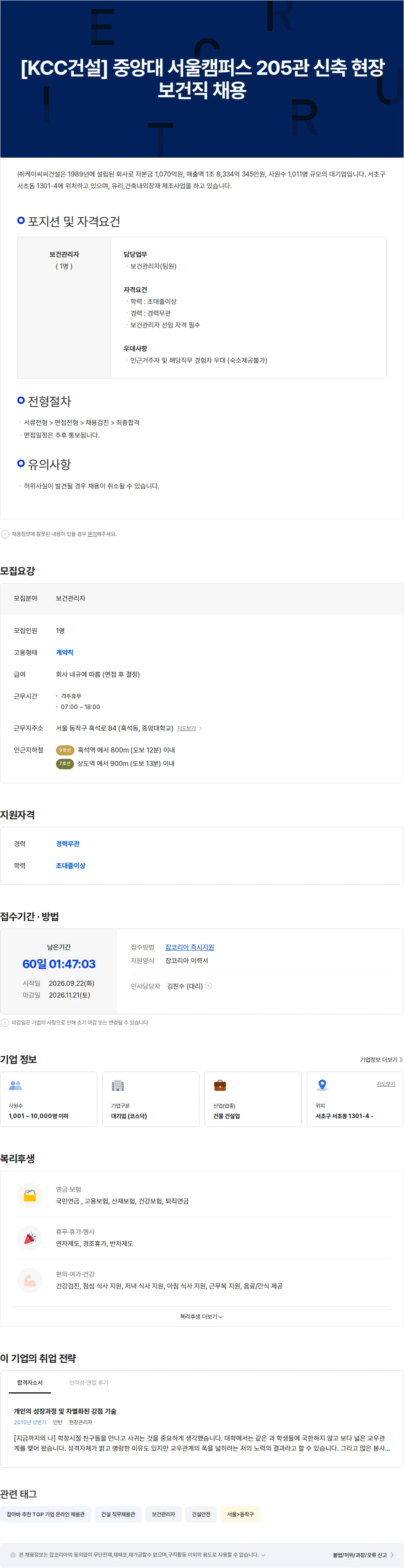Viewport: 404px width, 1568px height.
Task: Report via 불법/허위/과장/오류 신고
Action: point(359,1555)
